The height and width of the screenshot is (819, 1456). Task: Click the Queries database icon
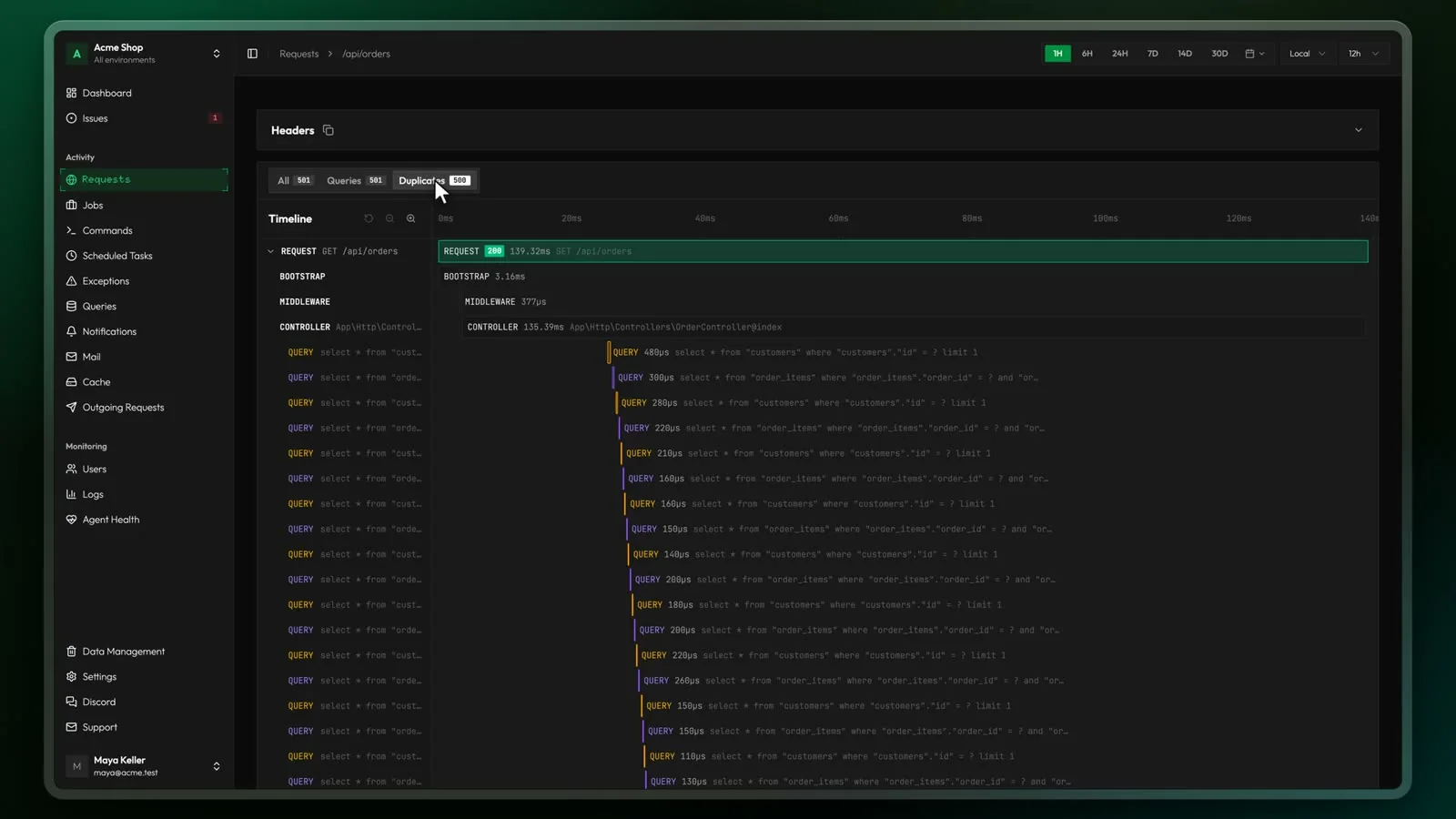point(71,307)
